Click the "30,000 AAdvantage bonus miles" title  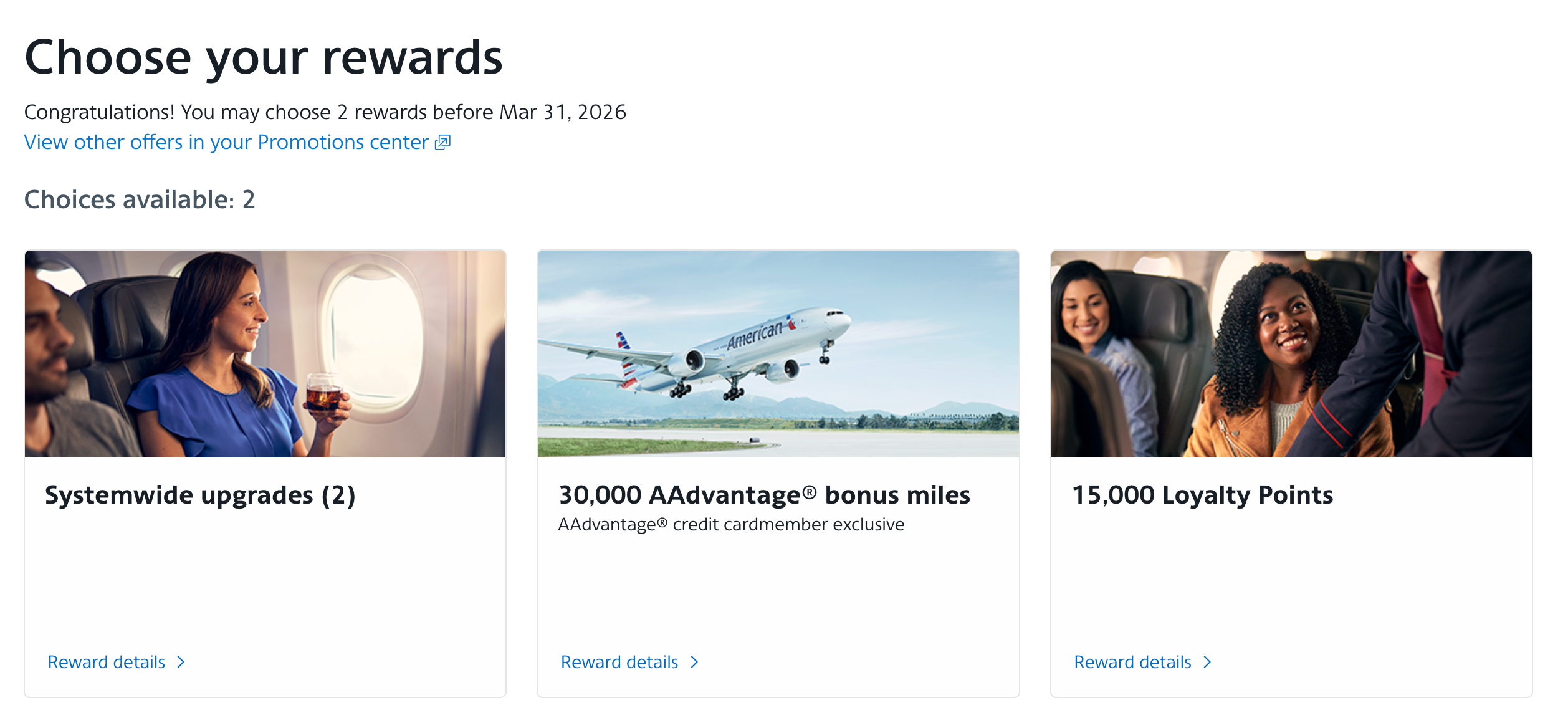click(x=764, y=495)
